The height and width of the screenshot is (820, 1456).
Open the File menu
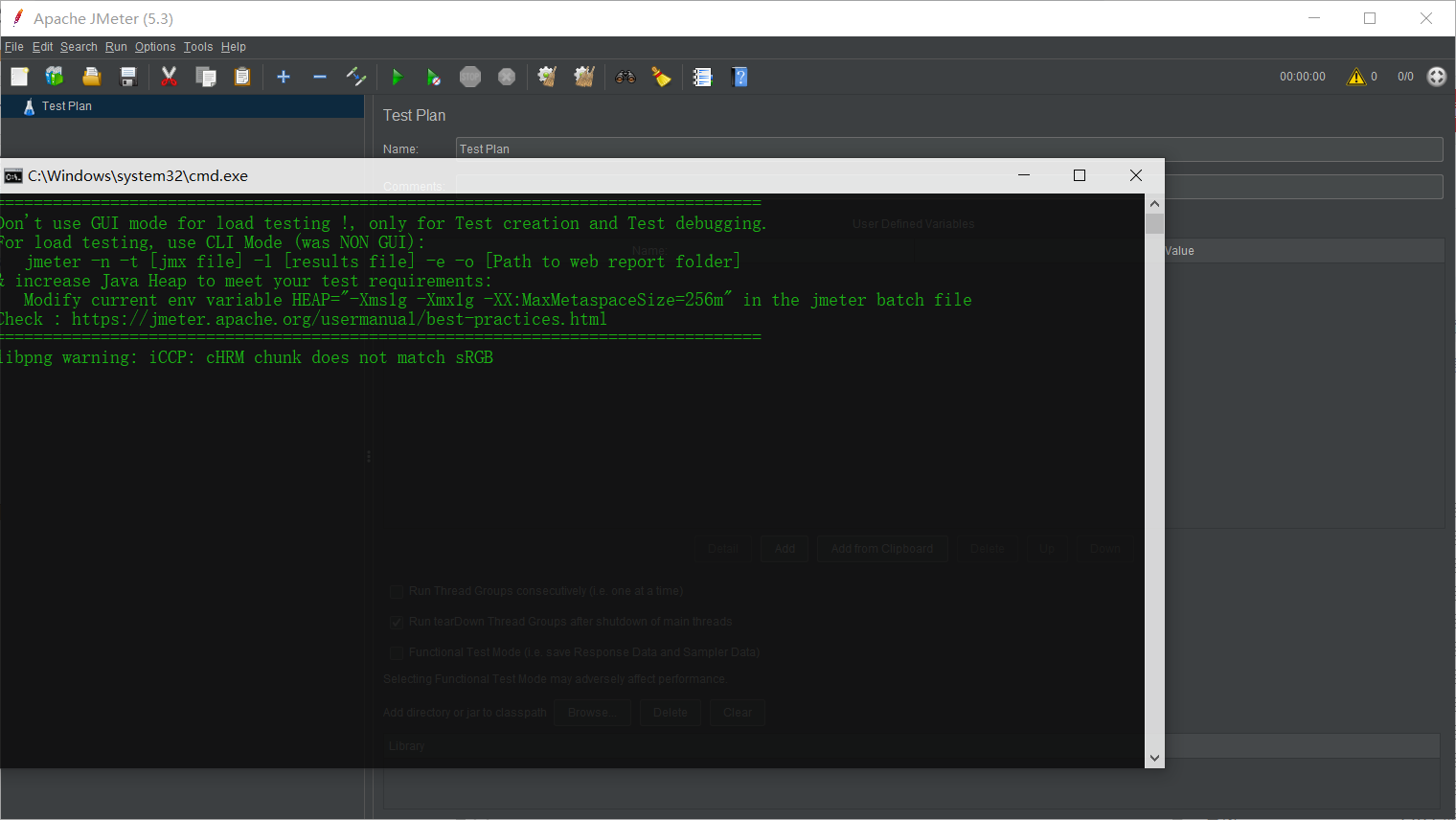point(14,47)
